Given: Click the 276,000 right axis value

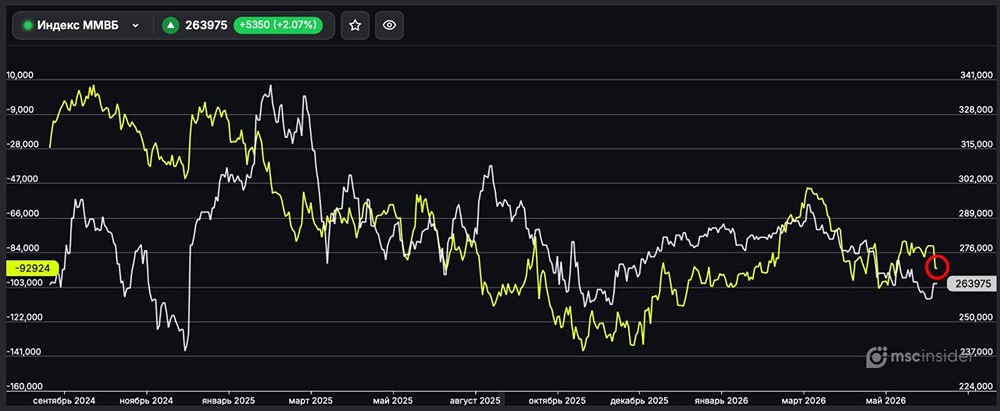Looking at the screenshot, I should click(975, 248).
